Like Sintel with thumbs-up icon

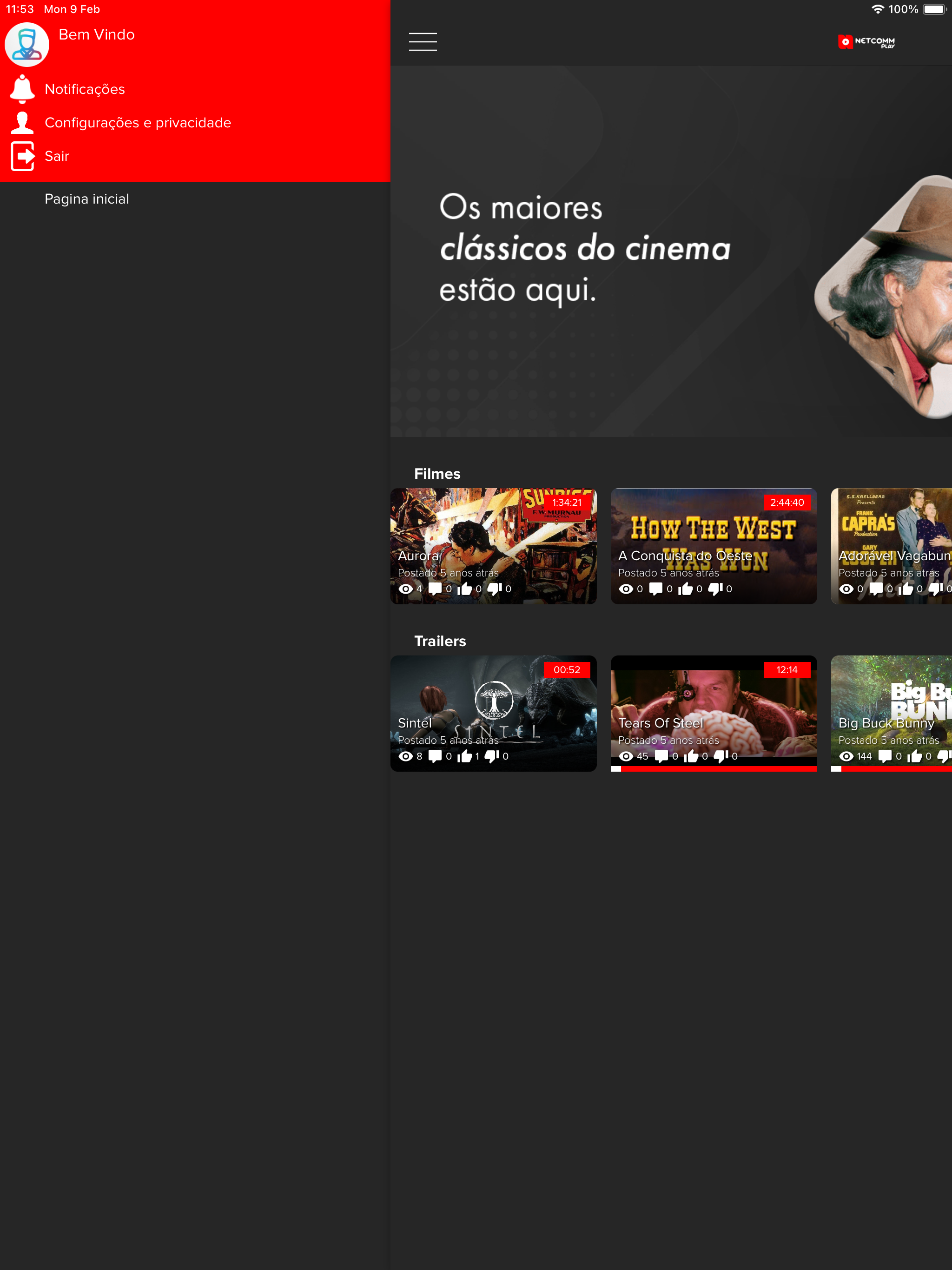click(x=464, y=756)
